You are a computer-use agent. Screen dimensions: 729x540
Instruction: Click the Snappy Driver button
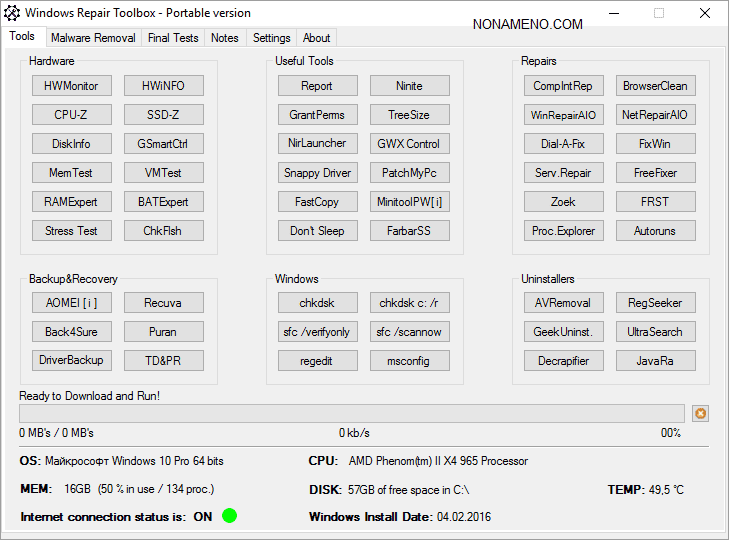(317, 173)
